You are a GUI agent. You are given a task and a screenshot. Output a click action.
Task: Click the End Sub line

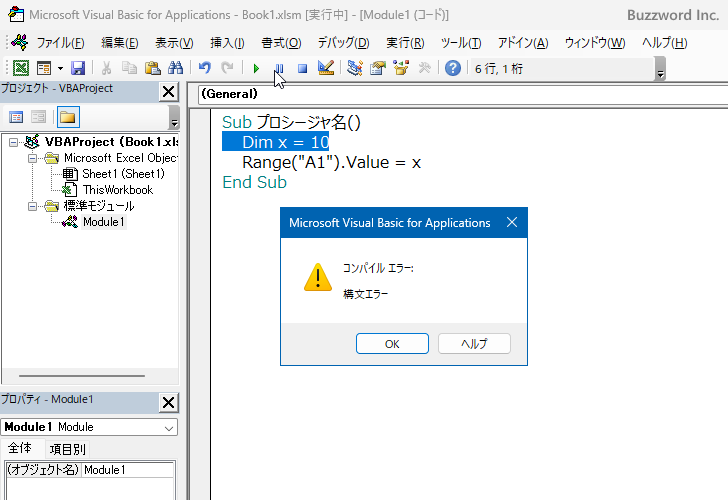254,182
